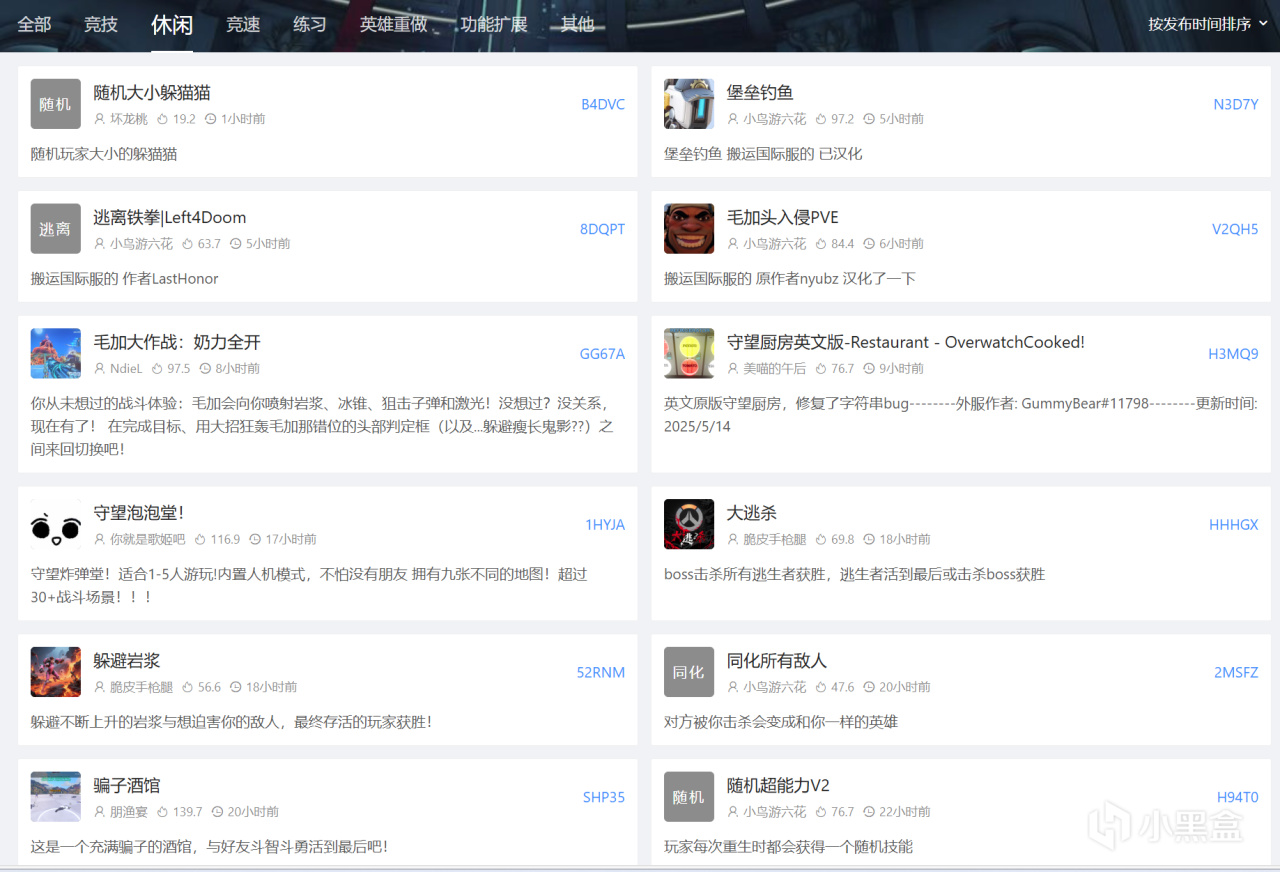Open the 守望厨房英文版 card thumbnail
Image resolution: width=1280 pixels, height=872 pixels.
click(689, 354)
